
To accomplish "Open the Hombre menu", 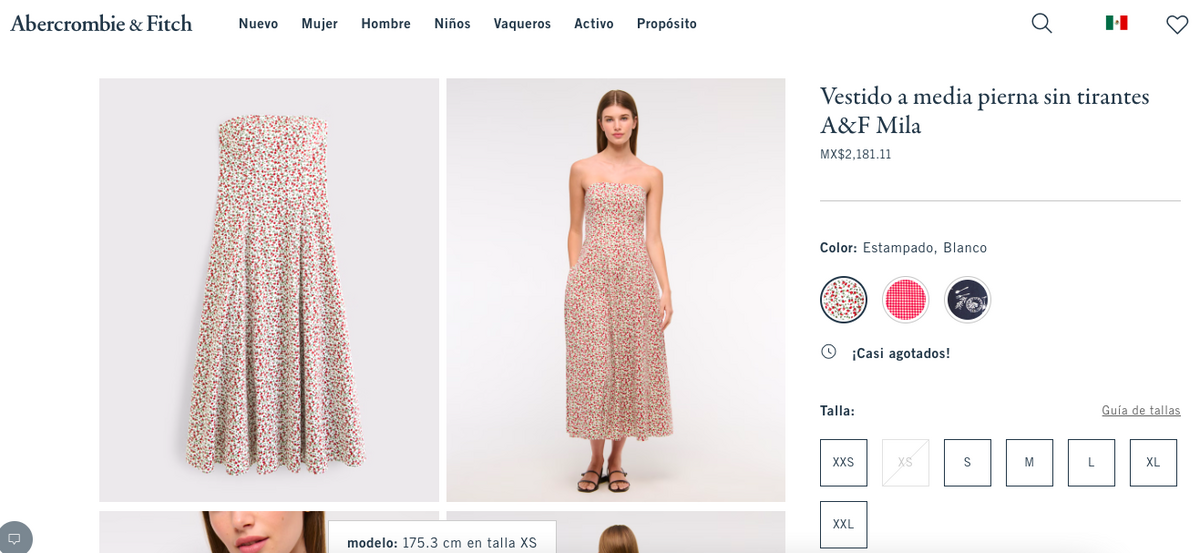I will 386,23.
